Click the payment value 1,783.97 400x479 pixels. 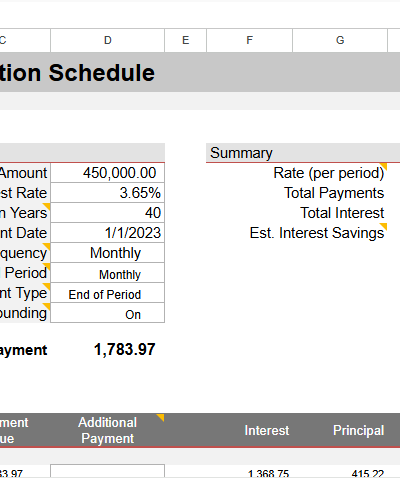(125, 350)
